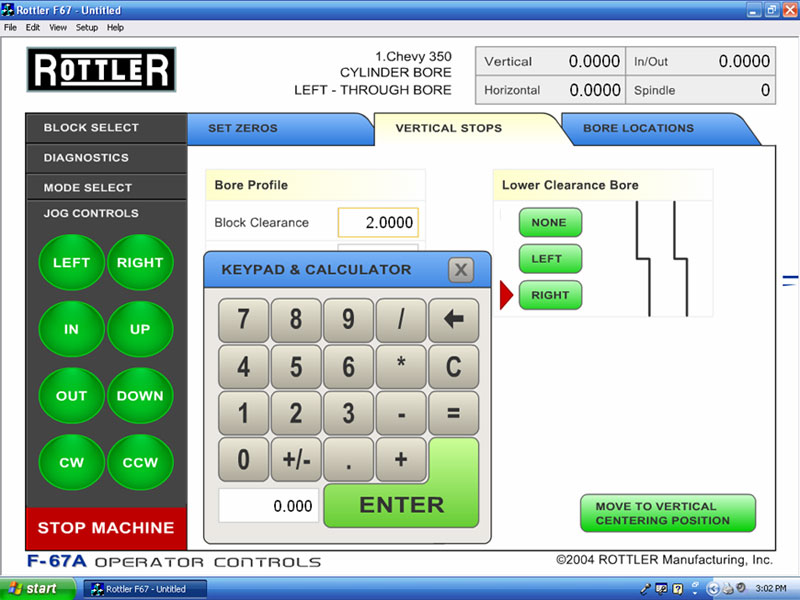This screenshot has height=600, width=800.
Task: Choose LEFT lower clearance bore option
Action: 549,259
